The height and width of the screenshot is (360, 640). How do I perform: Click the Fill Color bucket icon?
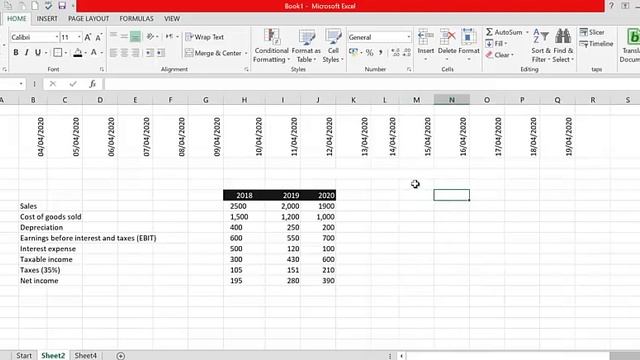click(x=78, y=53)
